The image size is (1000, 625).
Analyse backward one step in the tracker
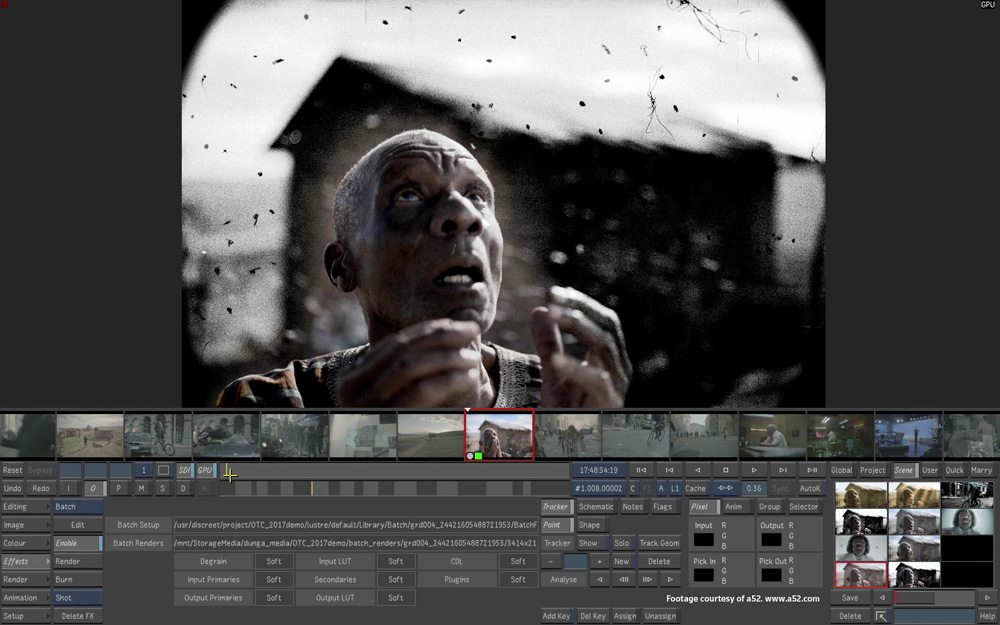point(600,579)
